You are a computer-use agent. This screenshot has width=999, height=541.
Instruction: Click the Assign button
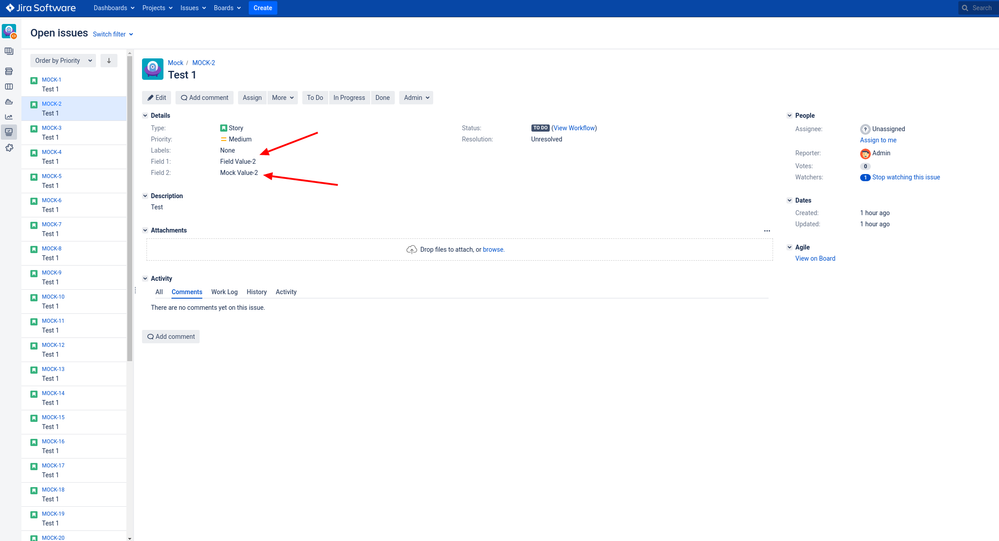coord(252,98)
